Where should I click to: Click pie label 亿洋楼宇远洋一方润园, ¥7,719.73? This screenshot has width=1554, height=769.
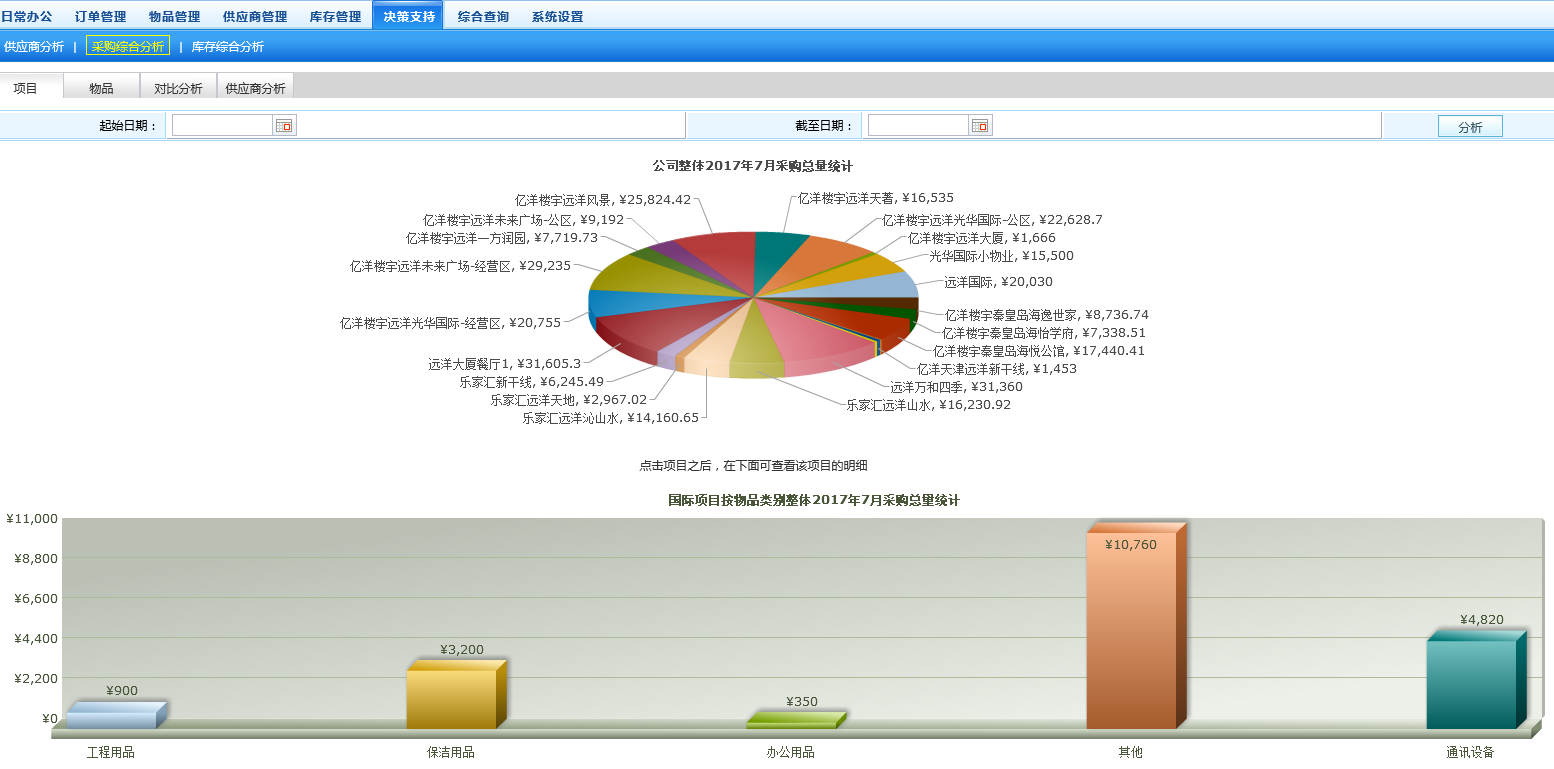[x=502, y=238]
